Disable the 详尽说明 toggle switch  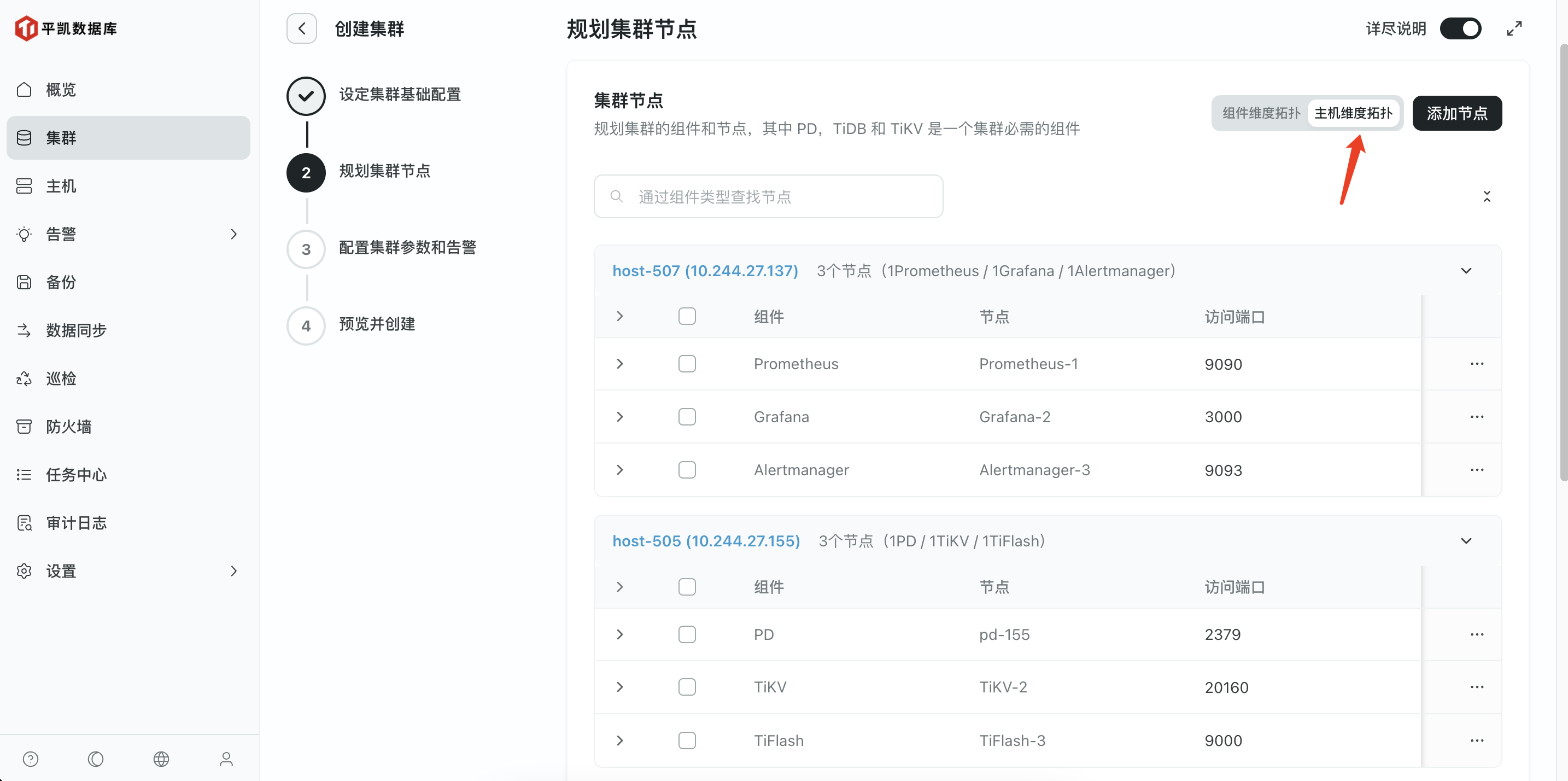click(1461, 28)
